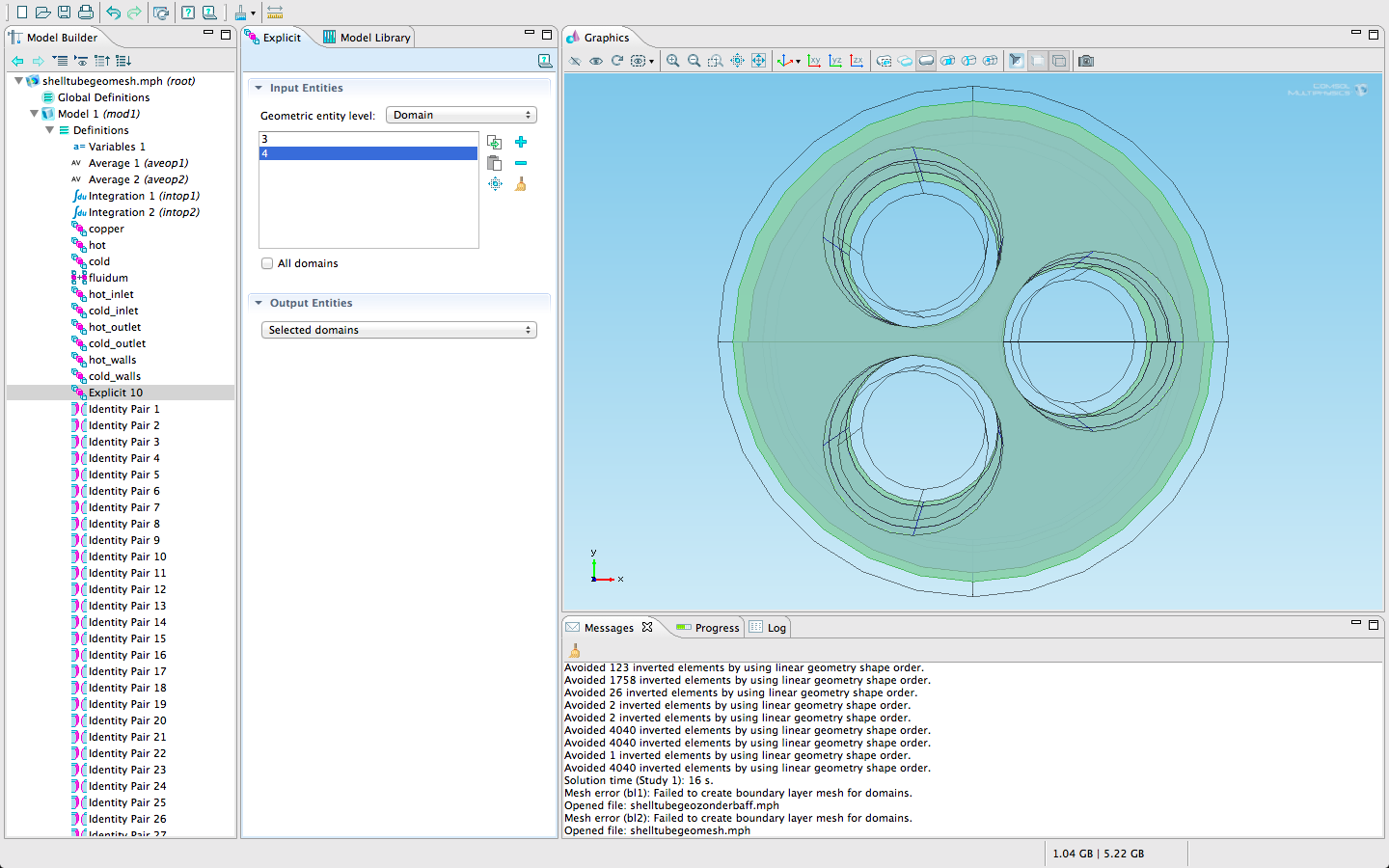Image resolution: width=1389 pixels, height=868 pixels.
Task: Take a snapshot with the camera icon
Action: click(1086, 61)
